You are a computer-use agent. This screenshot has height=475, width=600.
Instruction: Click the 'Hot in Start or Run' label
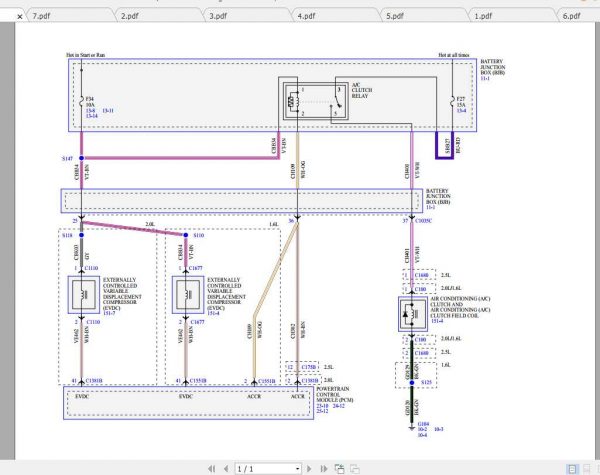(x=86, y=55)
